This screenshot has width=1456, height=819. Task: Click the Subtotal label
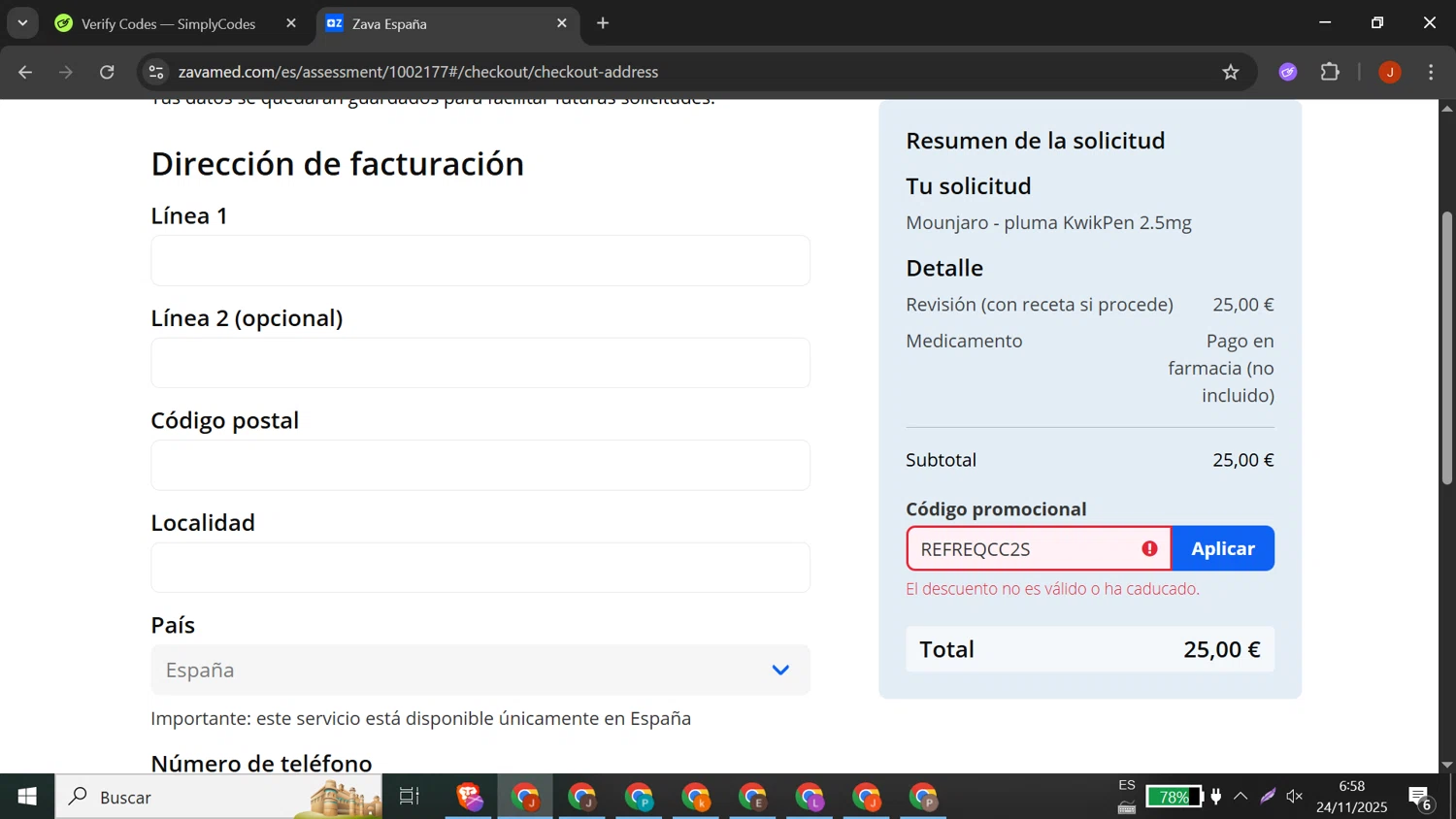(941, 460)
